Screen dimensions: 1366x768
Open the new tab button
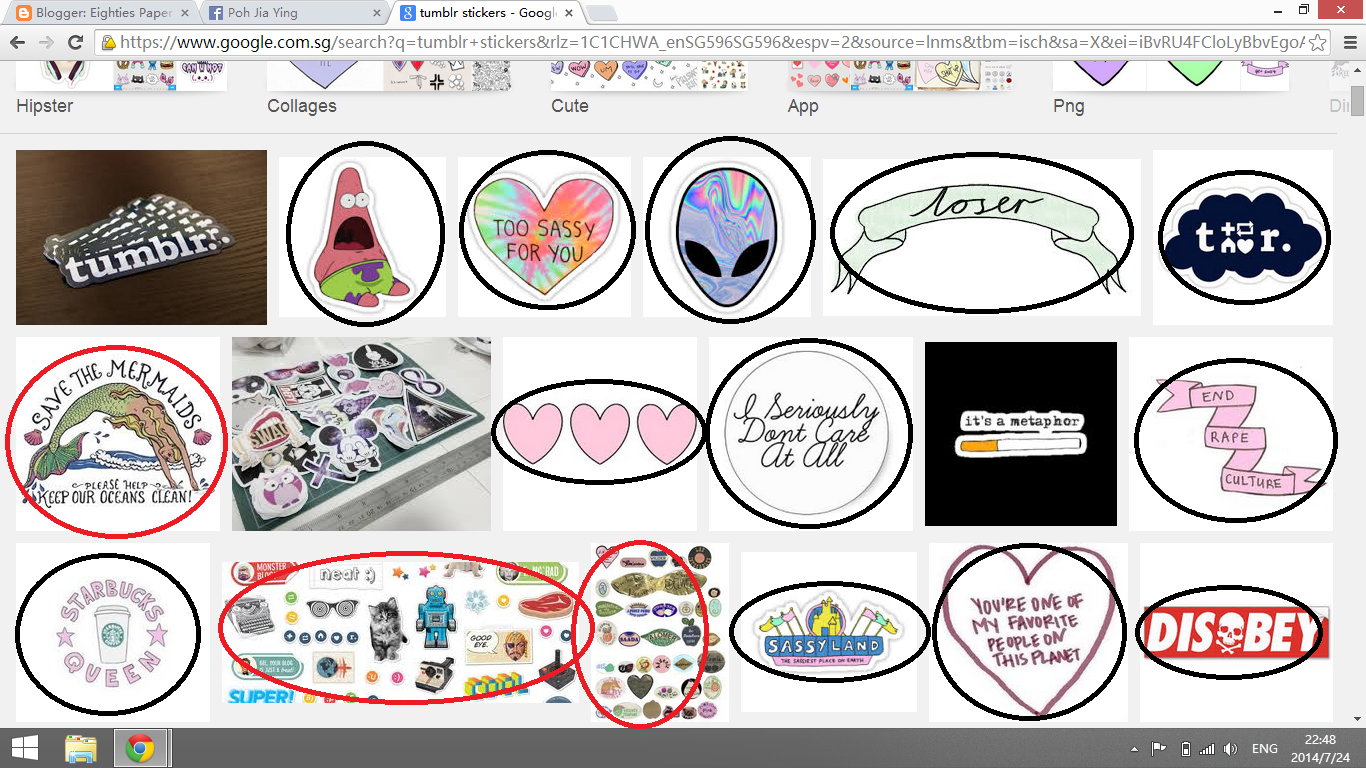pyautogui.click(x=600, y=14)
